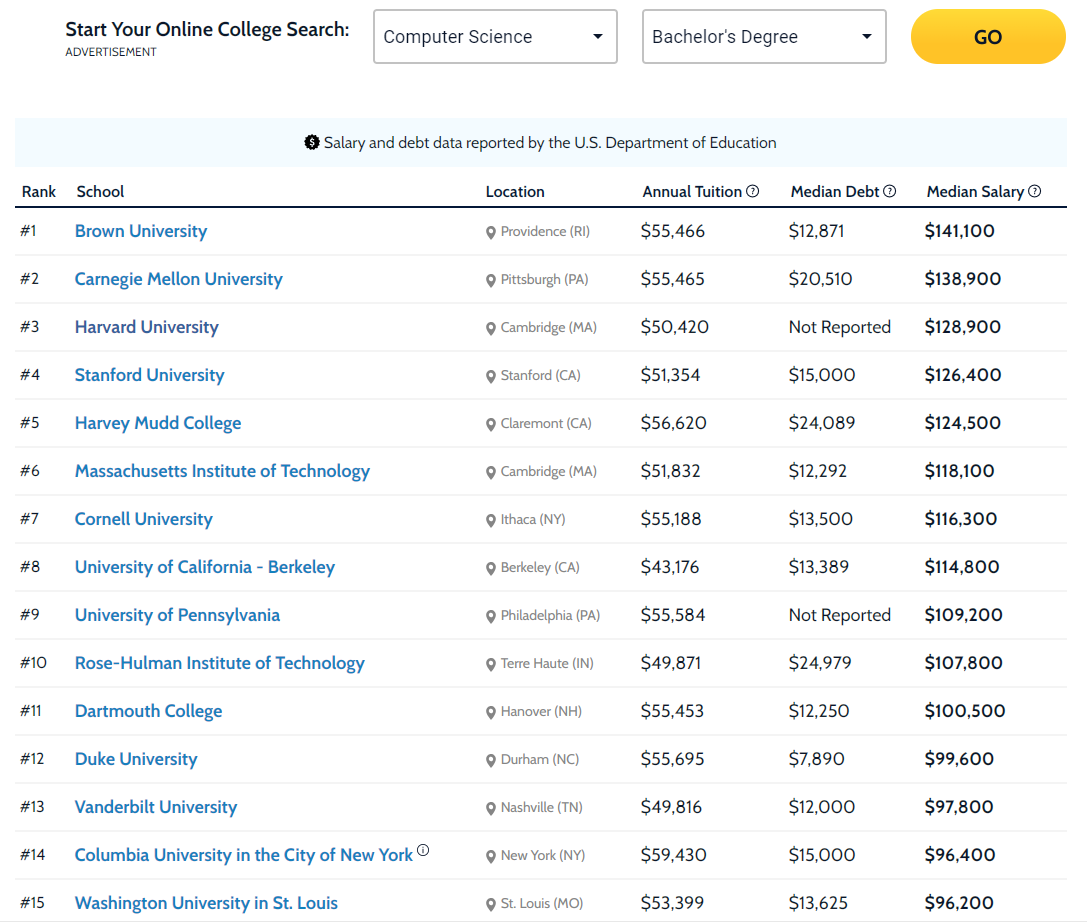The height and width of the screenshot is (922, 1087).
Task: Click the Median Debt column header text
Action: [835, 191]
